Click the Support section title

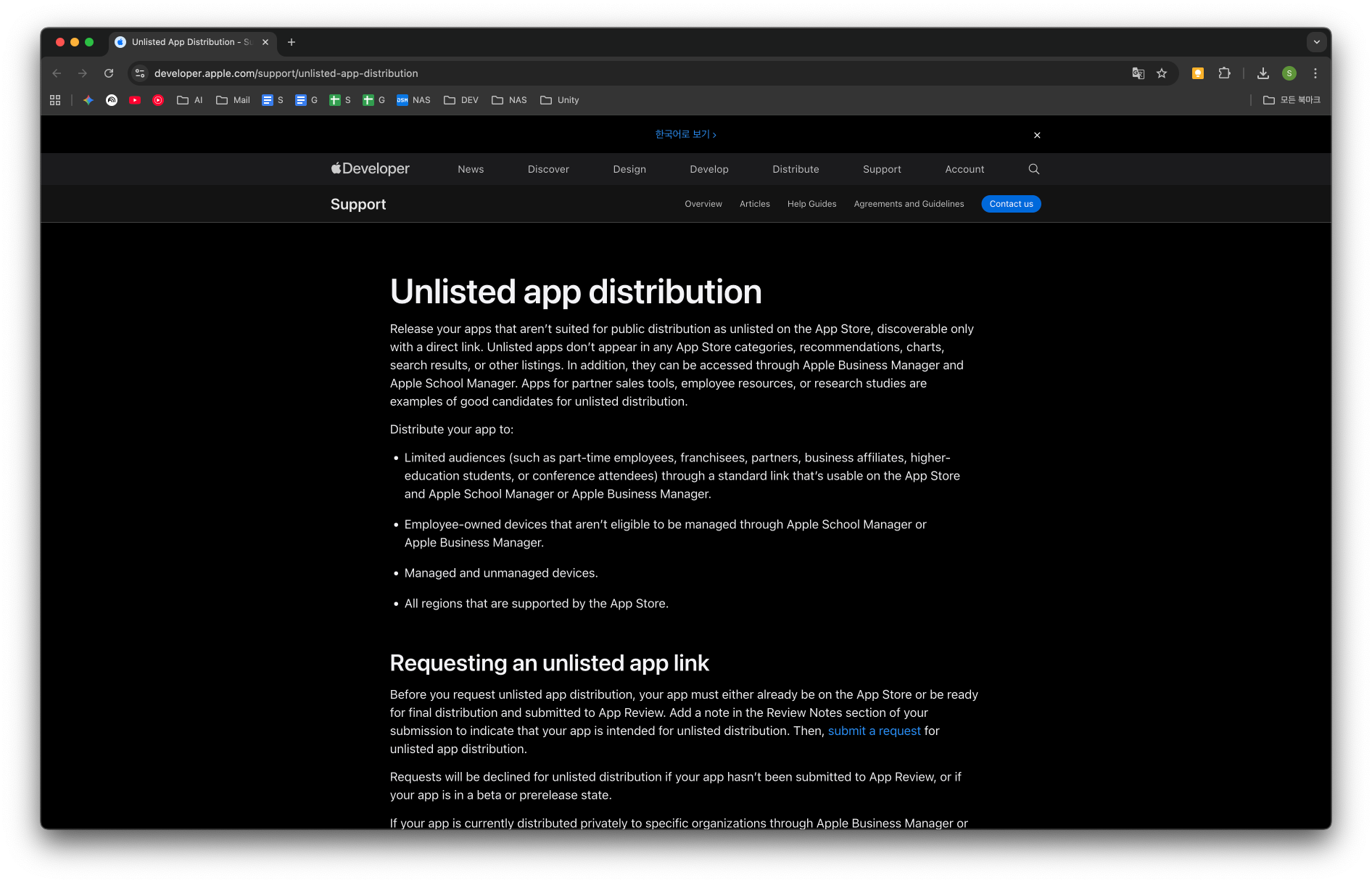(x=358, y=204)
